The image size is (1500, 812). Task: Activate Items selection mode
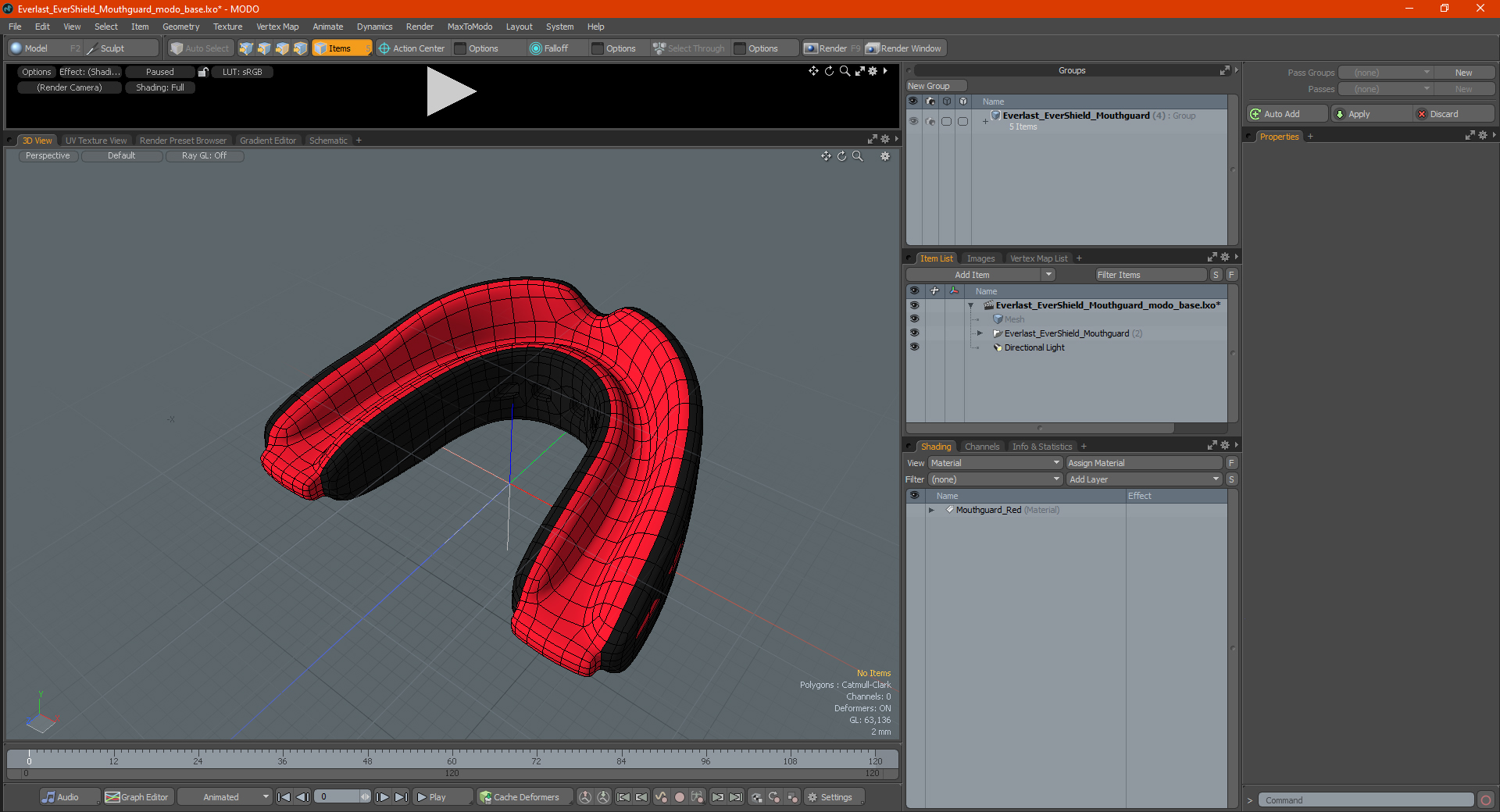[x=341, y=48]
